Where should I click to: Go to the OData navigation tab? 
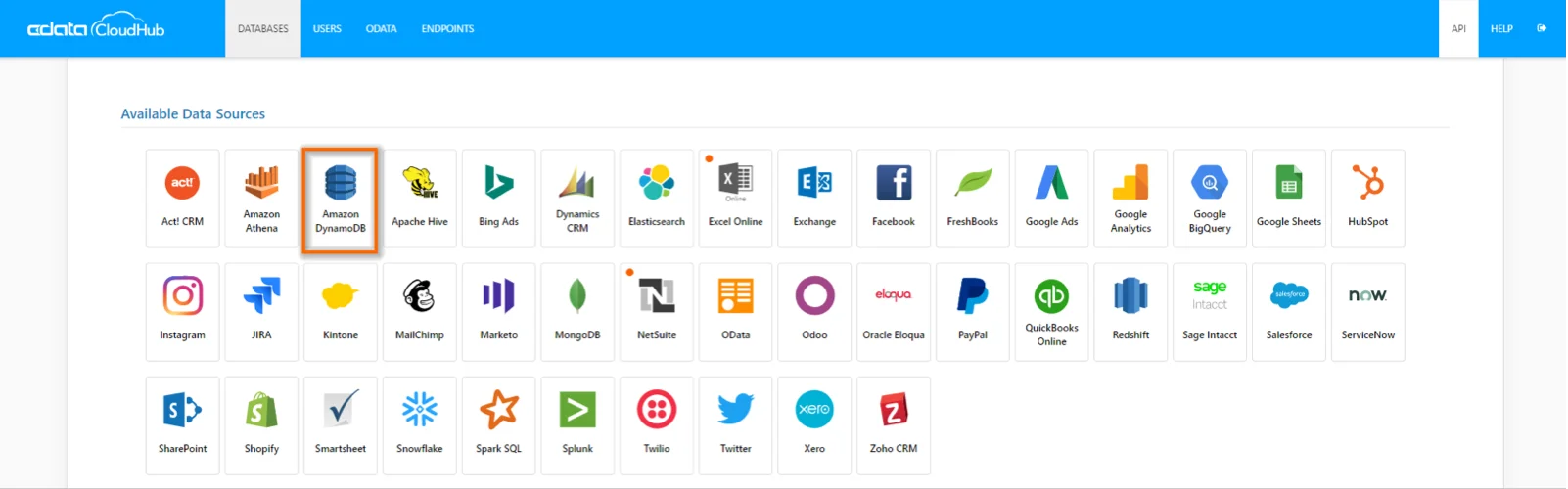point(382,28)
